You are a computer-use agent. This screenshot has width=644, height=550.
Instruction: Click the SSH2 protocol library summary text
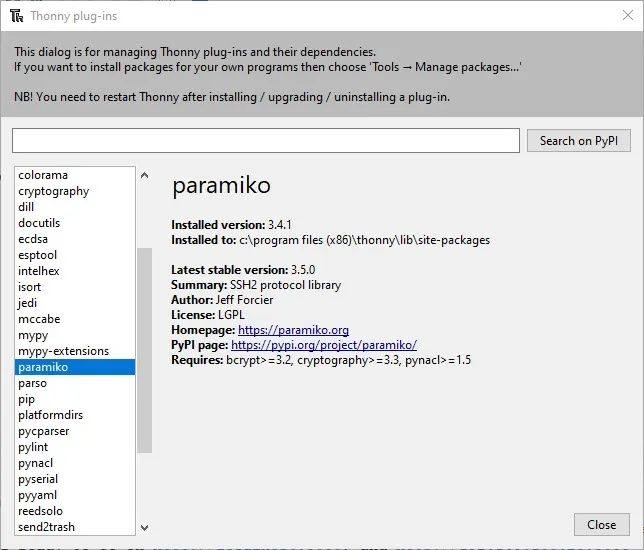285,285
